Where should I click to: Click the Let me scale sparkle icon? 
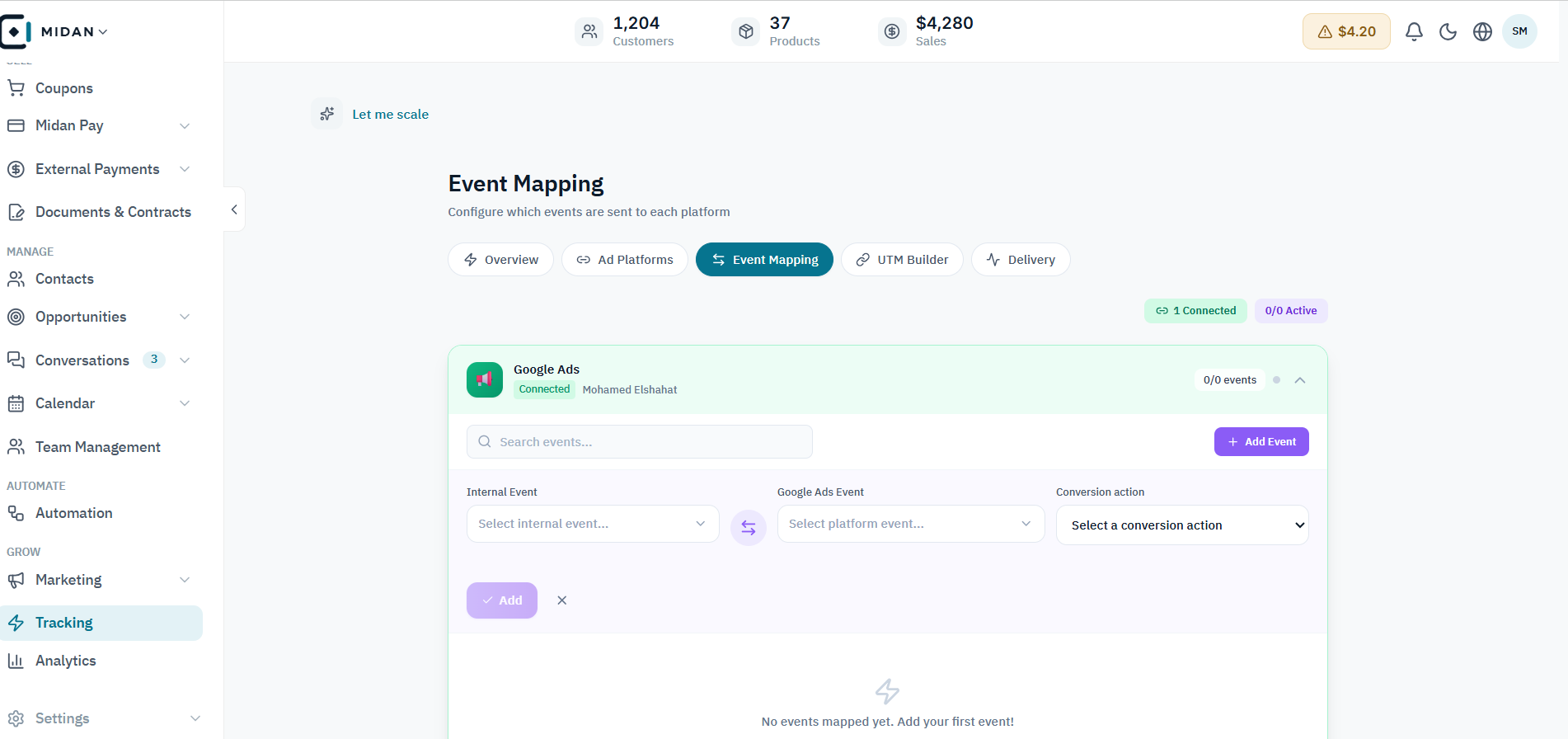[x=327, y=114]
